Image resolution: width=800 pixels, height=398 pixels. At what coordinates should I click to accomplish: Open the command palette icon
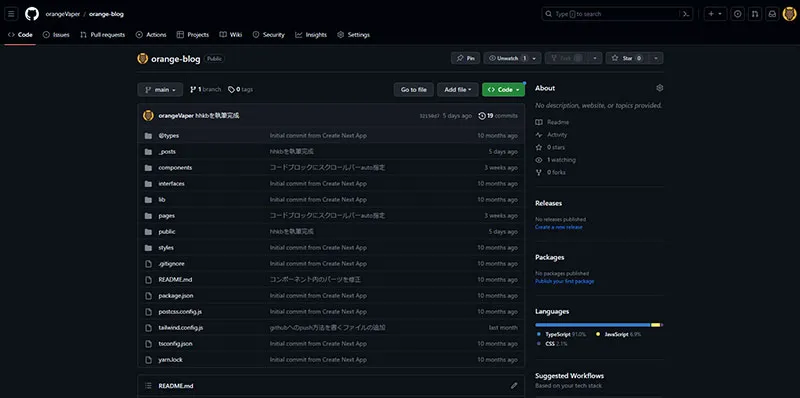click(687, 14)
